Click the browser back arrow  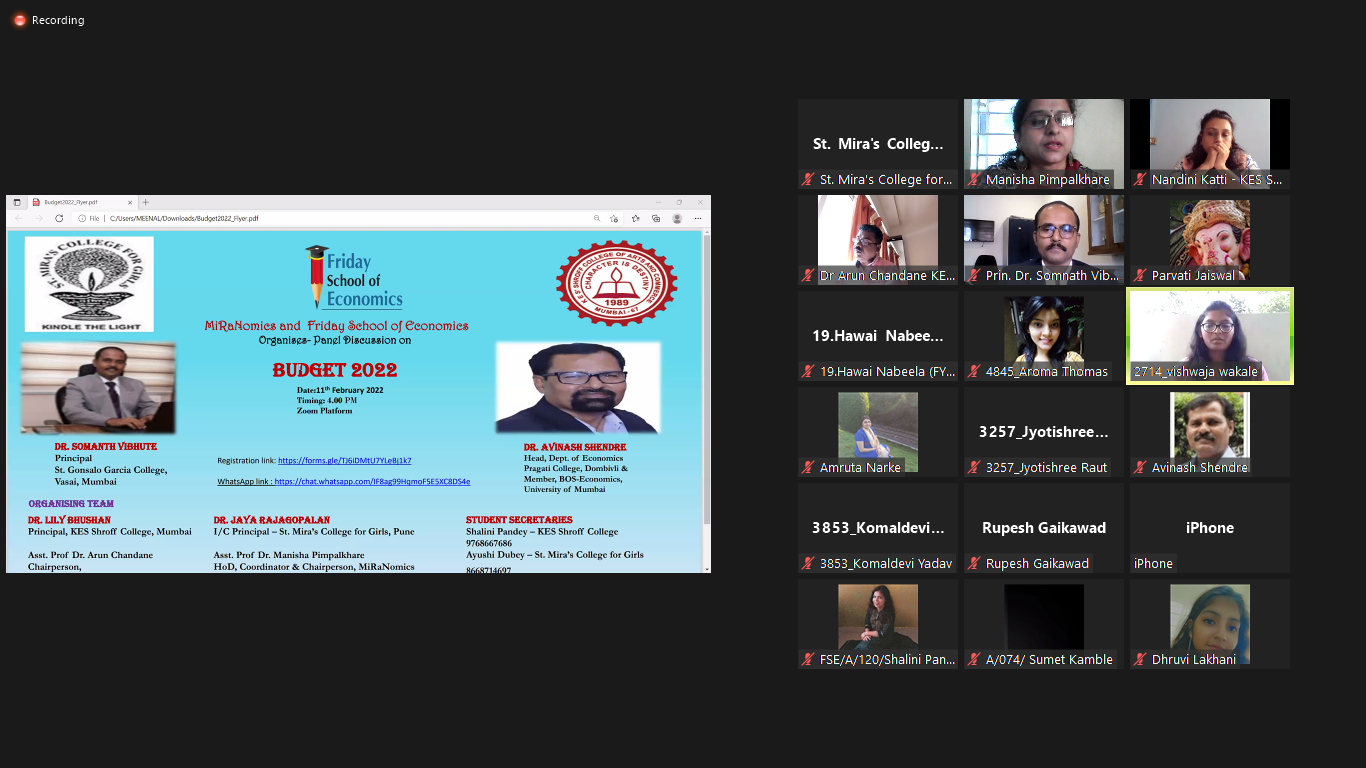(17, 218)
